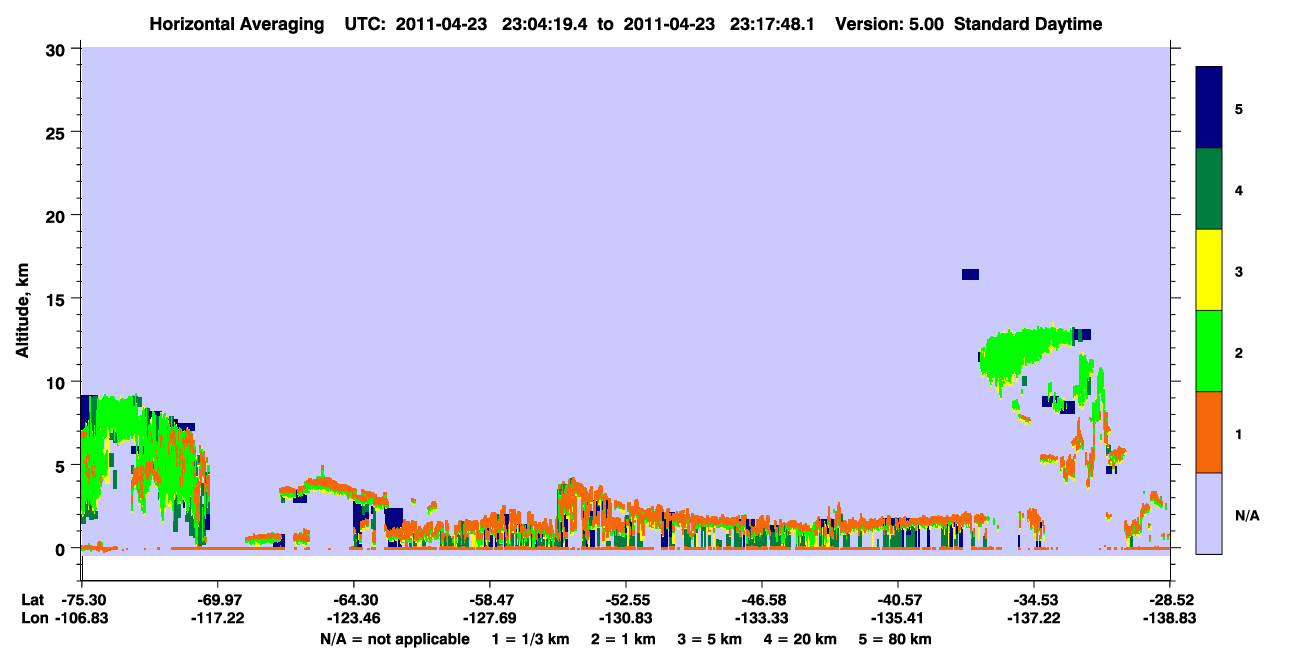Click the latitude value -75.30

(x=81, y=600)
